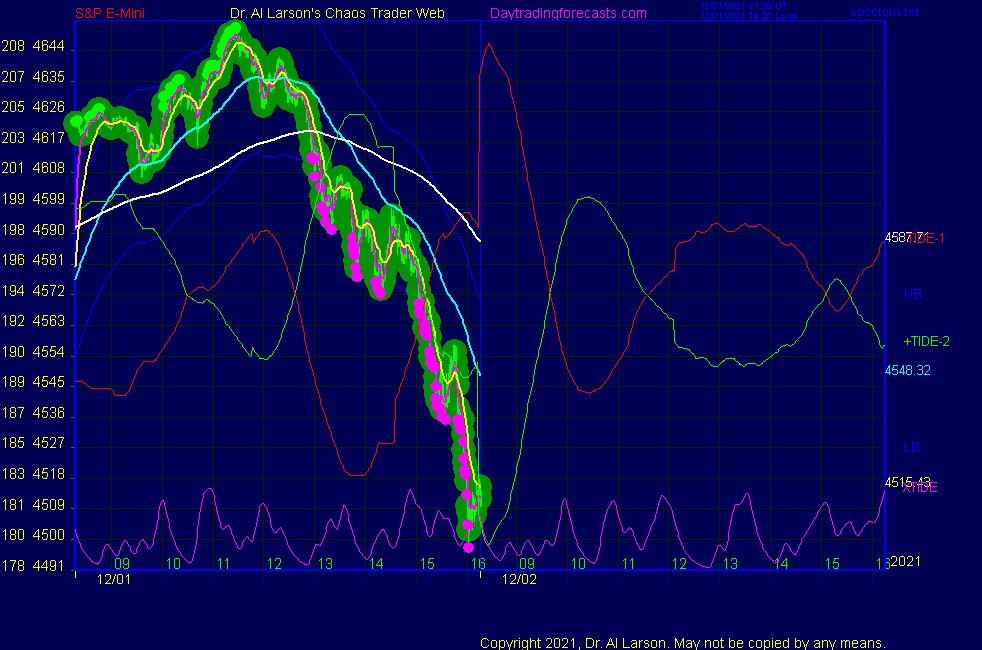Screen dimensions: 982x650
Task: Click the copyright notice text at bottom
Action: coord(683,643)
